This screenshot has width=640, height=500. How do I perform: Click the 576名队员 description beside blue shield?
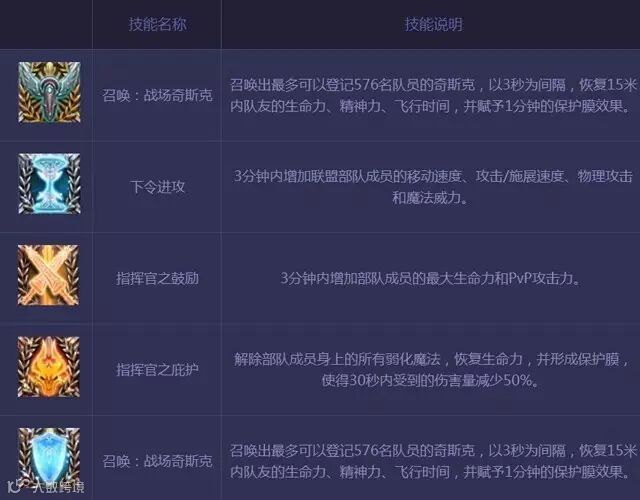433,461
